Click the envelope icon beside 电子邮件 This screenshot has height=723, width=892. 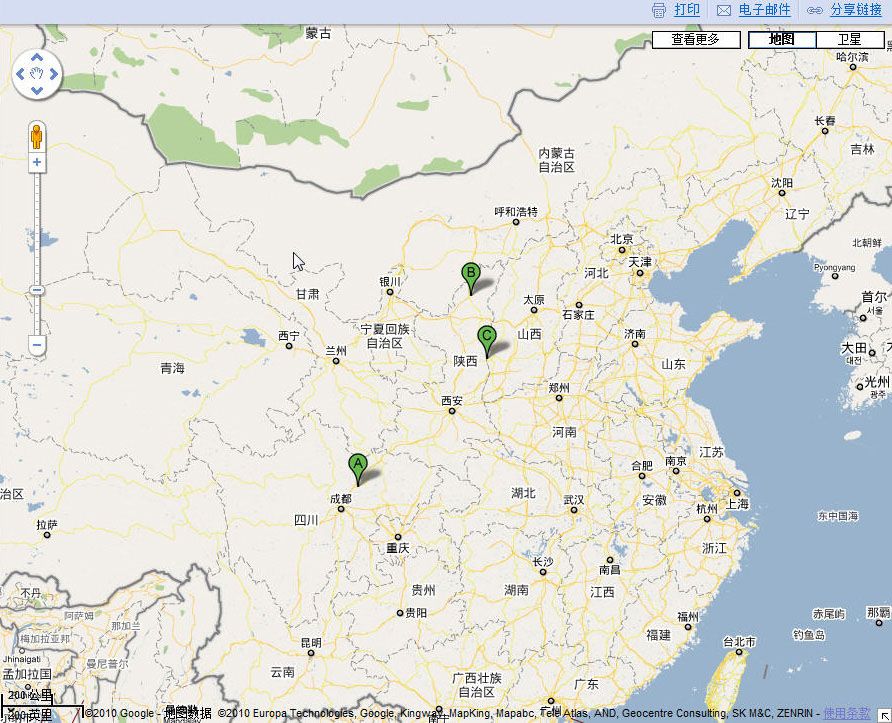click(724, 10)
